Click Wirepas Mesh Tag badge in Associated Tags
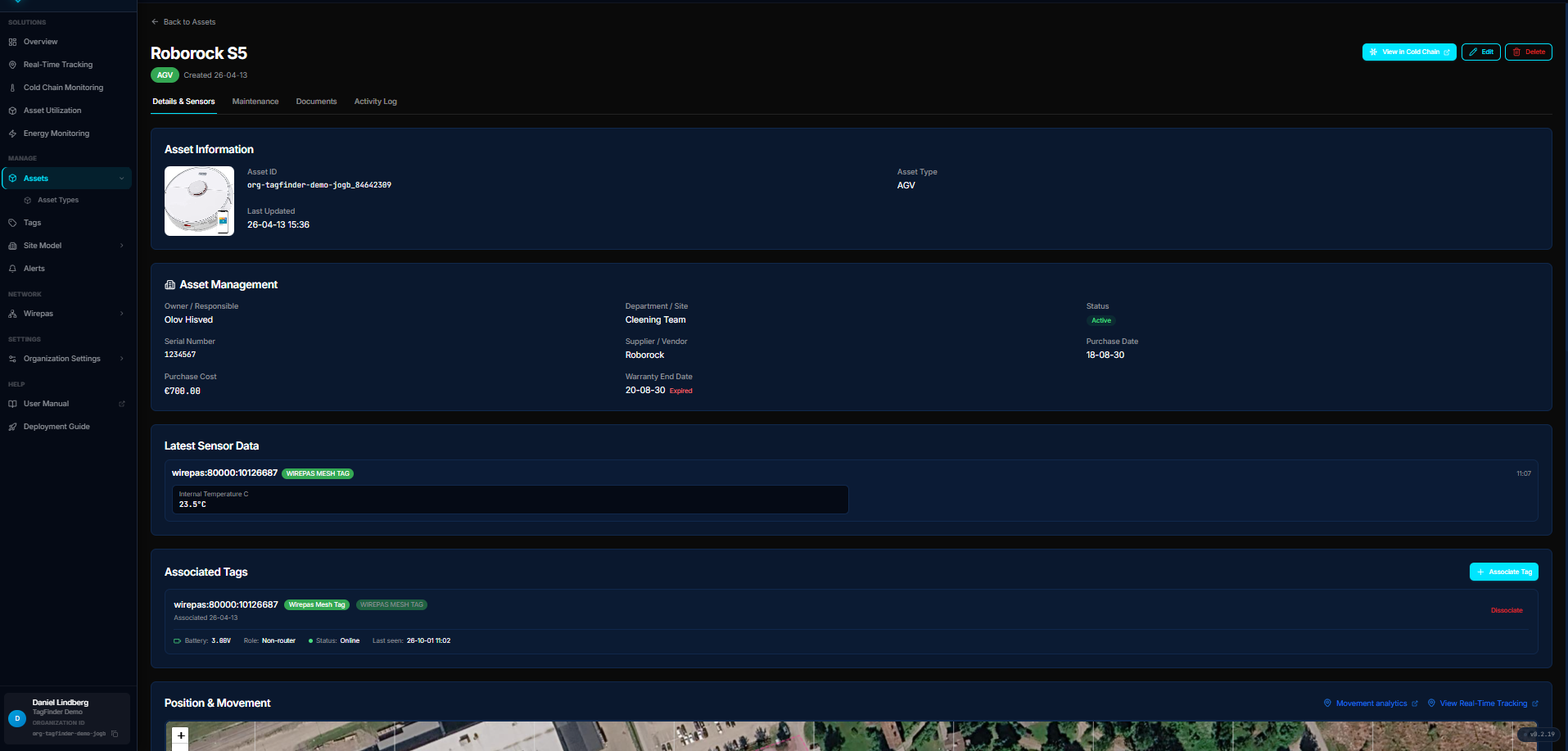Screen dimensions: 1568x751 316,605
